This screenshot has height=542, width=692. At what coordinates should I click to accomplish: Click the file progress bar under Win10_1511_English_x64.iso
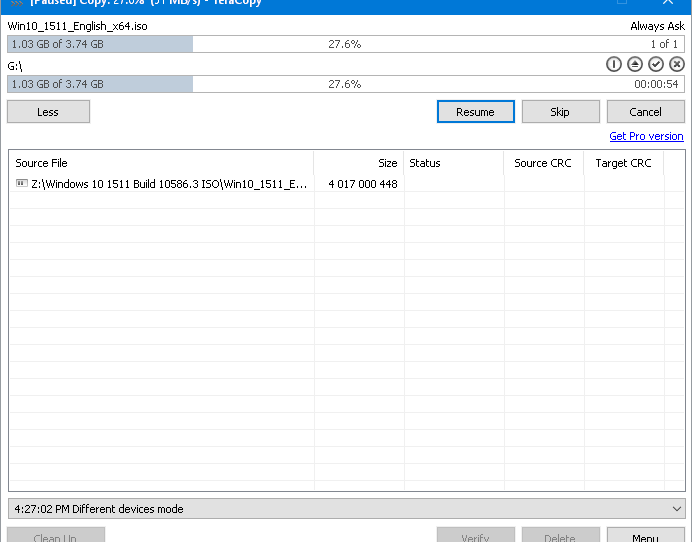pos(346,44)
